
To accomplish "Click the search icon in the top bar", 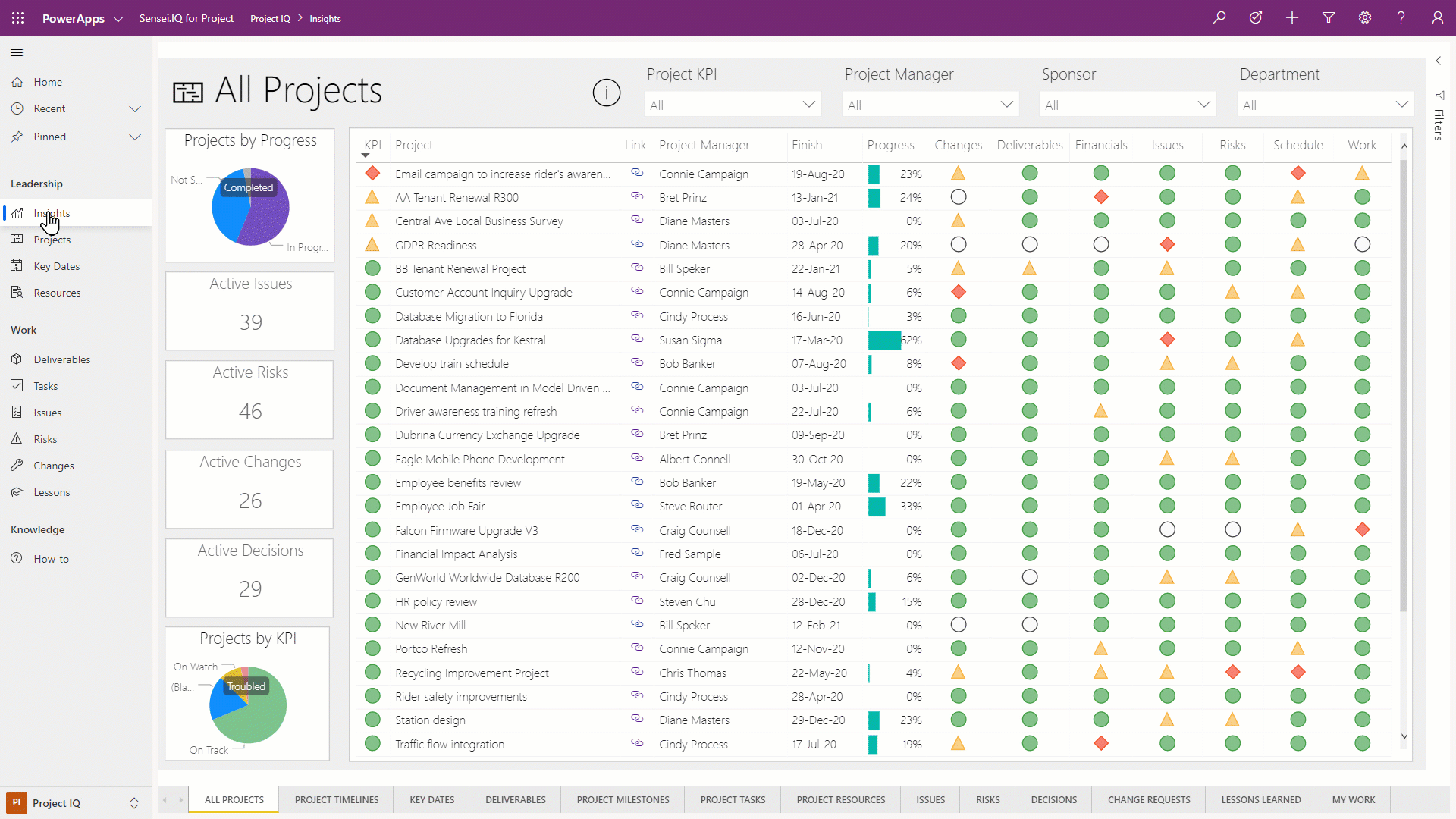I will pyautogui.click(x=1219, y=17).
